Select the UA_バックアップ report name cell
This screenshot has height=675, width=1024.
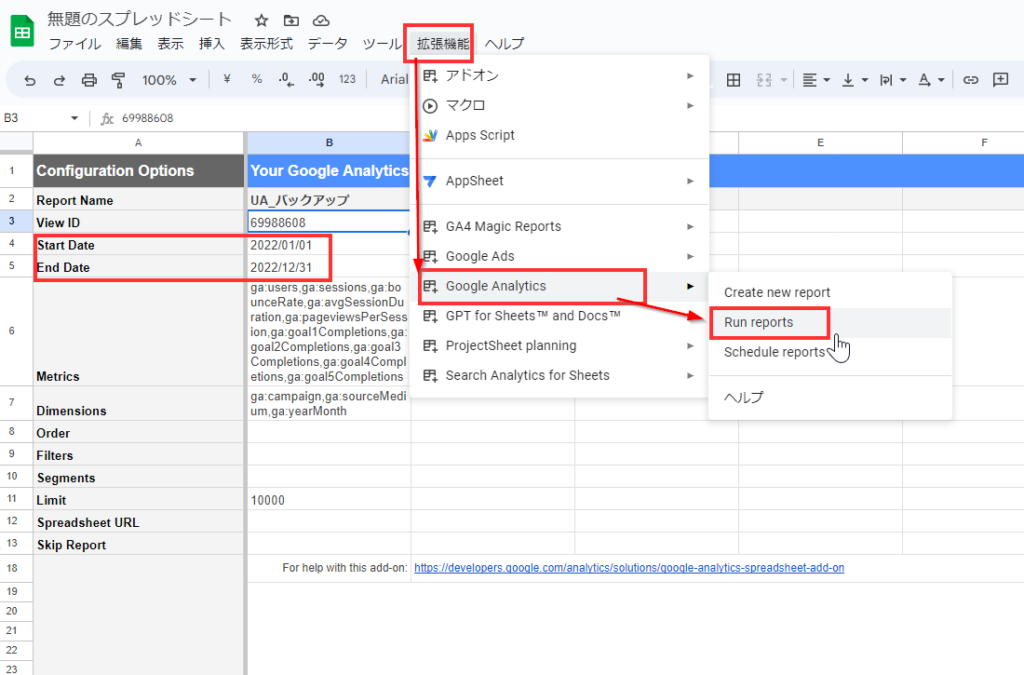tap(328, 200)
